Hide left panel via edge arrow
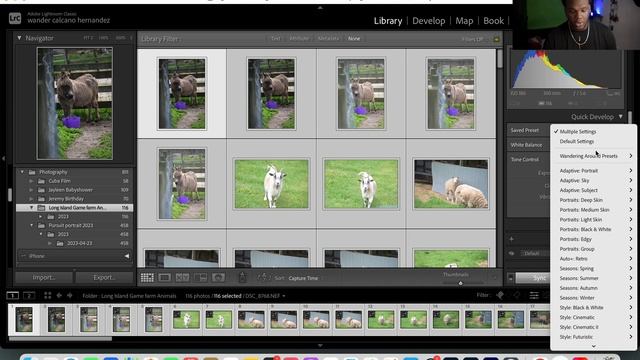 (3, 158)
